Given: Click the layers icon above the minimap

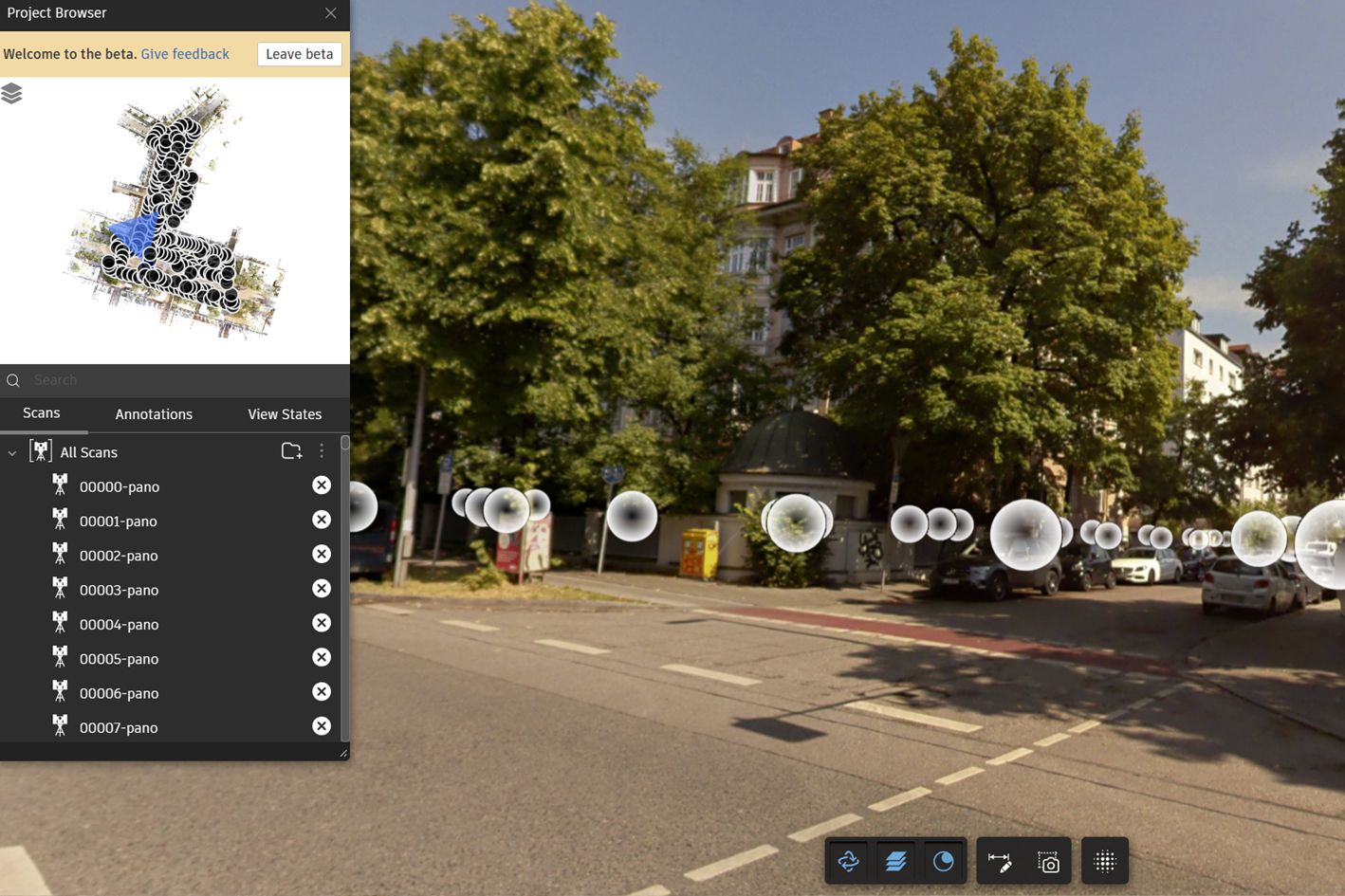Looking at the screenshot, I should pyautogui.click(x=12, y=93).
